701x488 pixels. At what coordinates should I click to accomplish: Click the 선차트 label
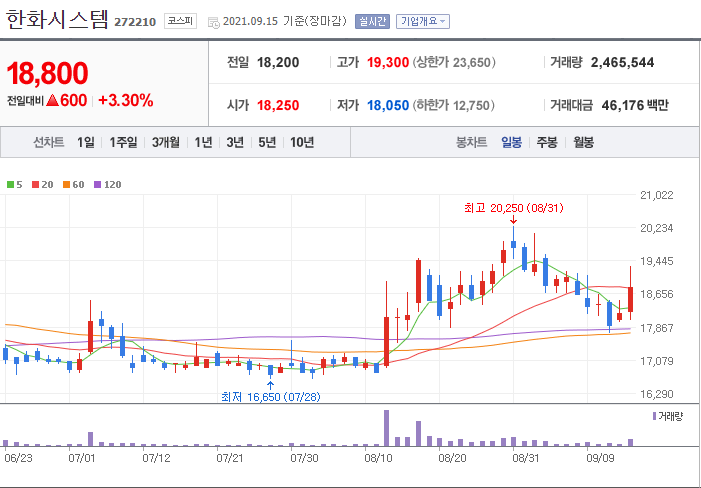[x=49, y=143]
